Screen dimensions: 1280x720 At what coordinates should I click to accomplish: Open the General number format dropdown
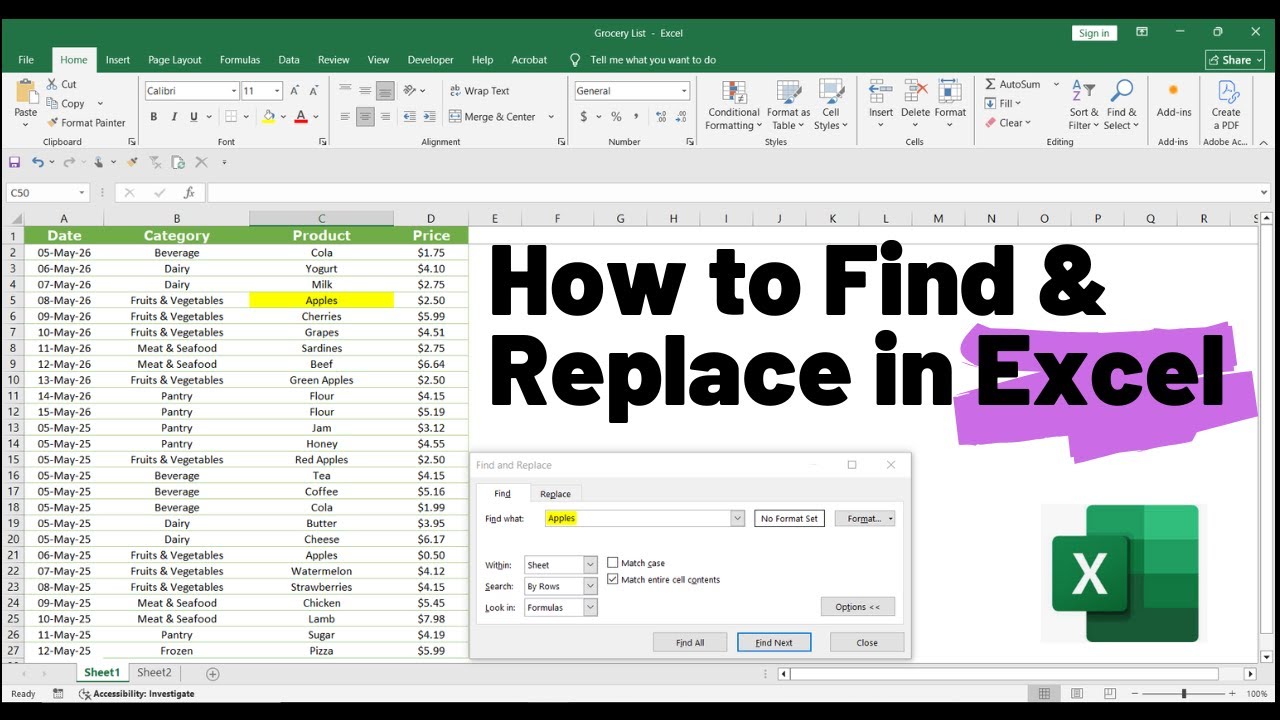coord(684,91)
